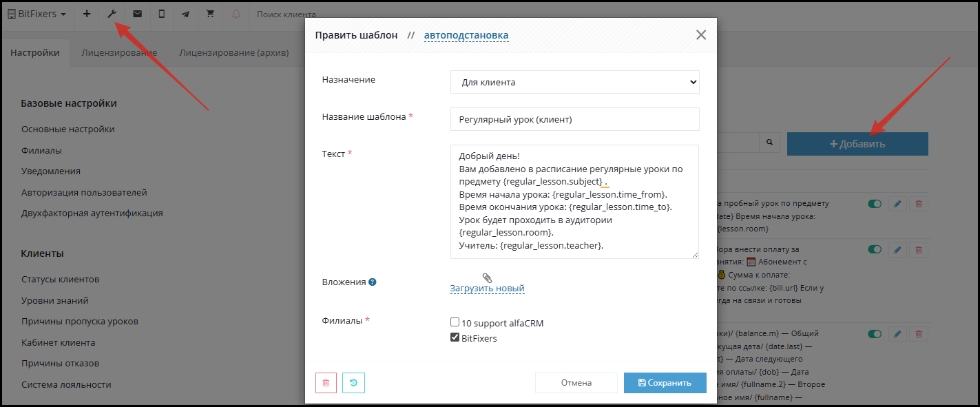This screenshot has width=980, height=407.
Task: Uncheck the BitFixers branch checkbox
Action: point(454,338)
